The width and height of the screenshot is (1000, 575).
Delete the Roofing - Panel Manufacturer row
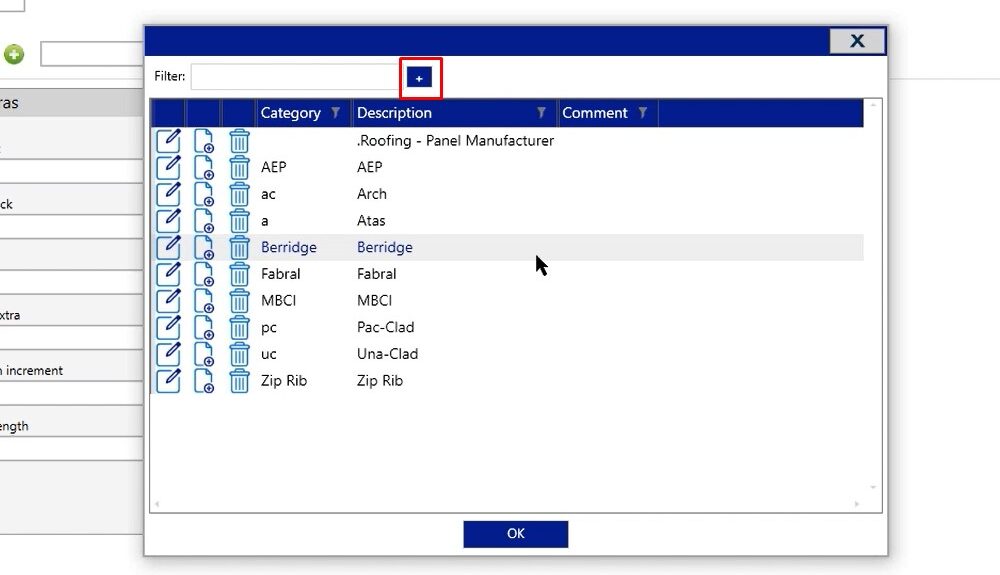click(239, 141)
